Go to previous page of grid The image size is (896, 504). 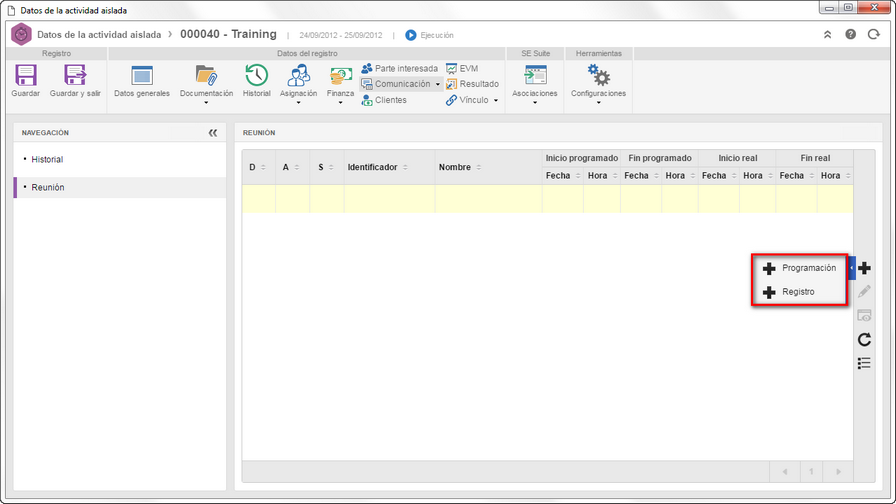click(x=785, y=472)
